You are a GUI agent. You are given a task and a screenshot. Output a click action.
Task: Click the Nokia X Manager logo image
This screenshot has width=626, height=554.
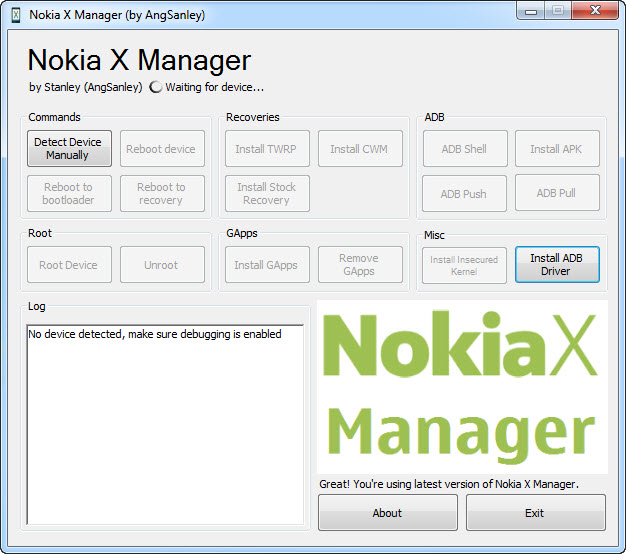[462, 387]
